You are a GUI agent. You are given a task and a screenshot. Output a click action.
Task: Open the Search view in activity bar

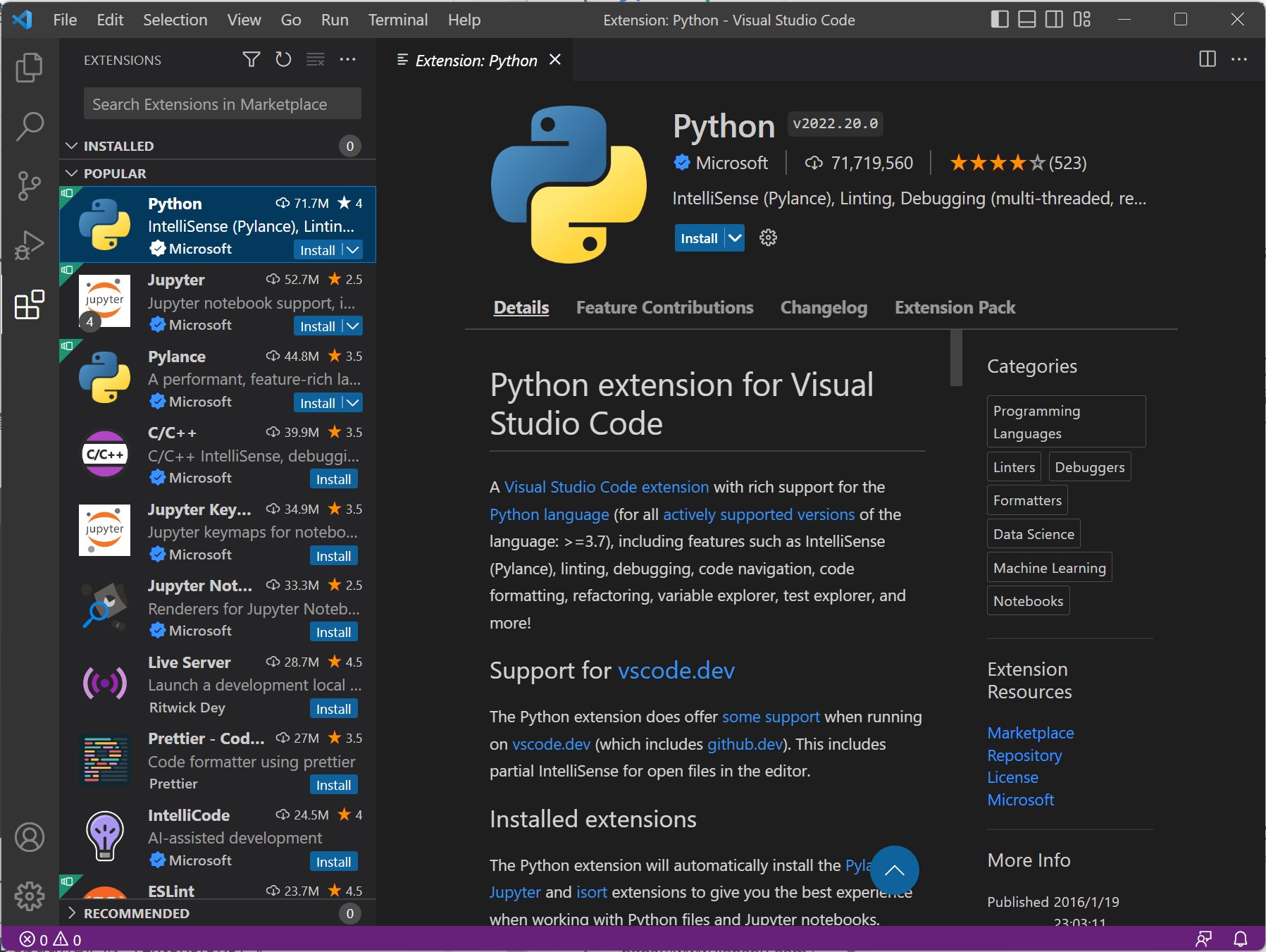(29, 127)
